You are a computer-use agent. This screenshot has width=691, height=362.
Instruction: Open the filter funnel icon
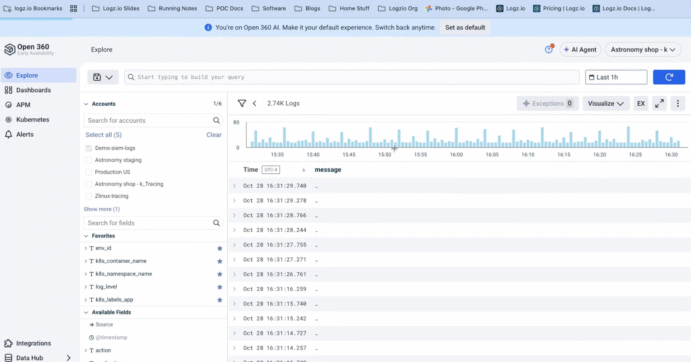point(241,103)
